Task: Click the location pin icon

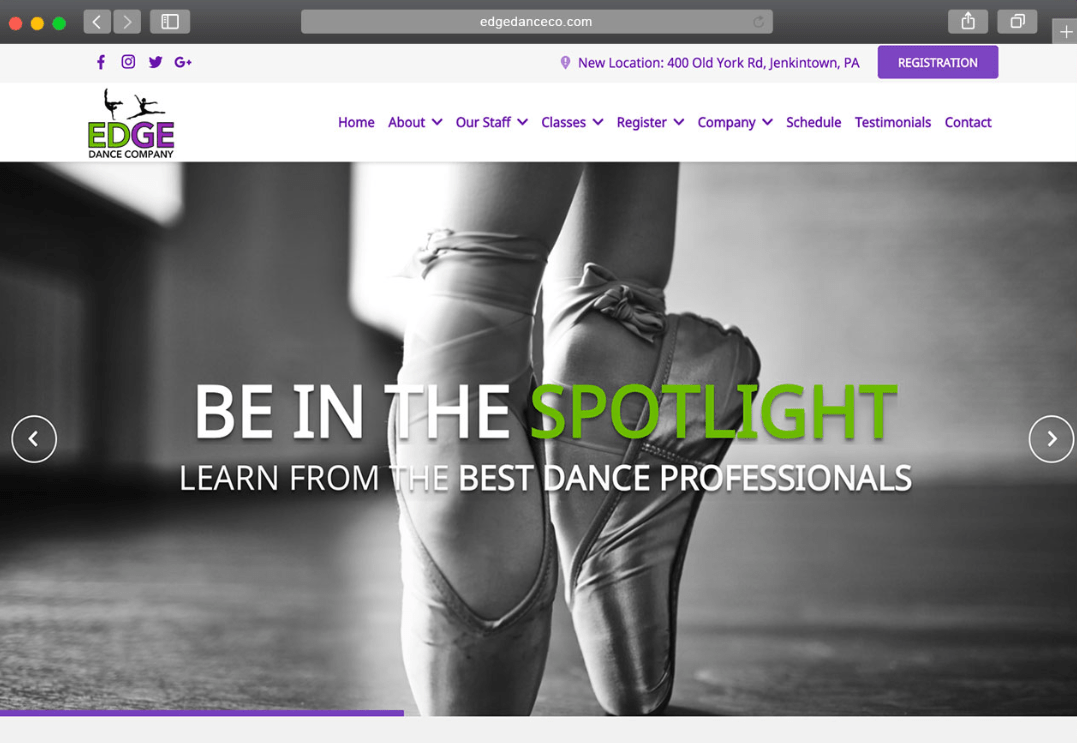Action: click(565, 62)
